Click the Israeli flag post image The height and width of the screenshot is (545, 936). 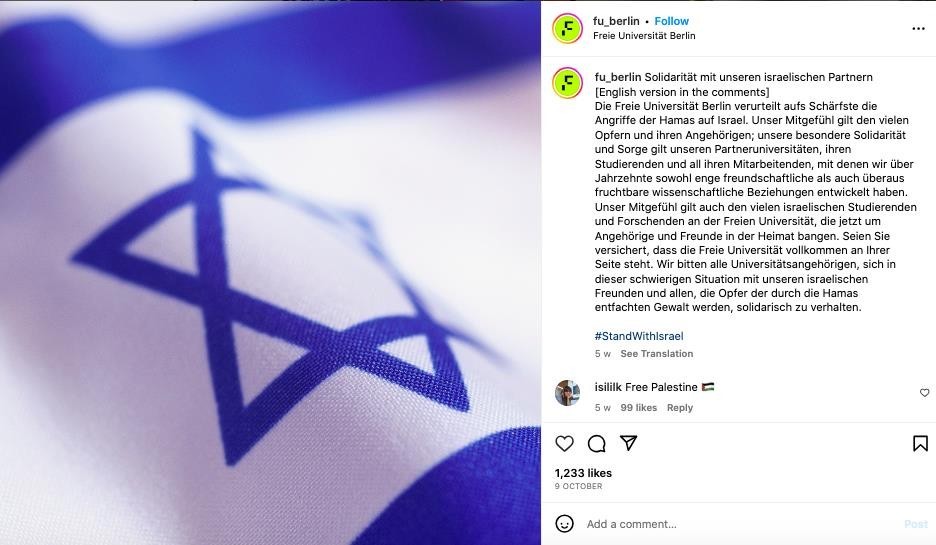(x=270, y=272)
